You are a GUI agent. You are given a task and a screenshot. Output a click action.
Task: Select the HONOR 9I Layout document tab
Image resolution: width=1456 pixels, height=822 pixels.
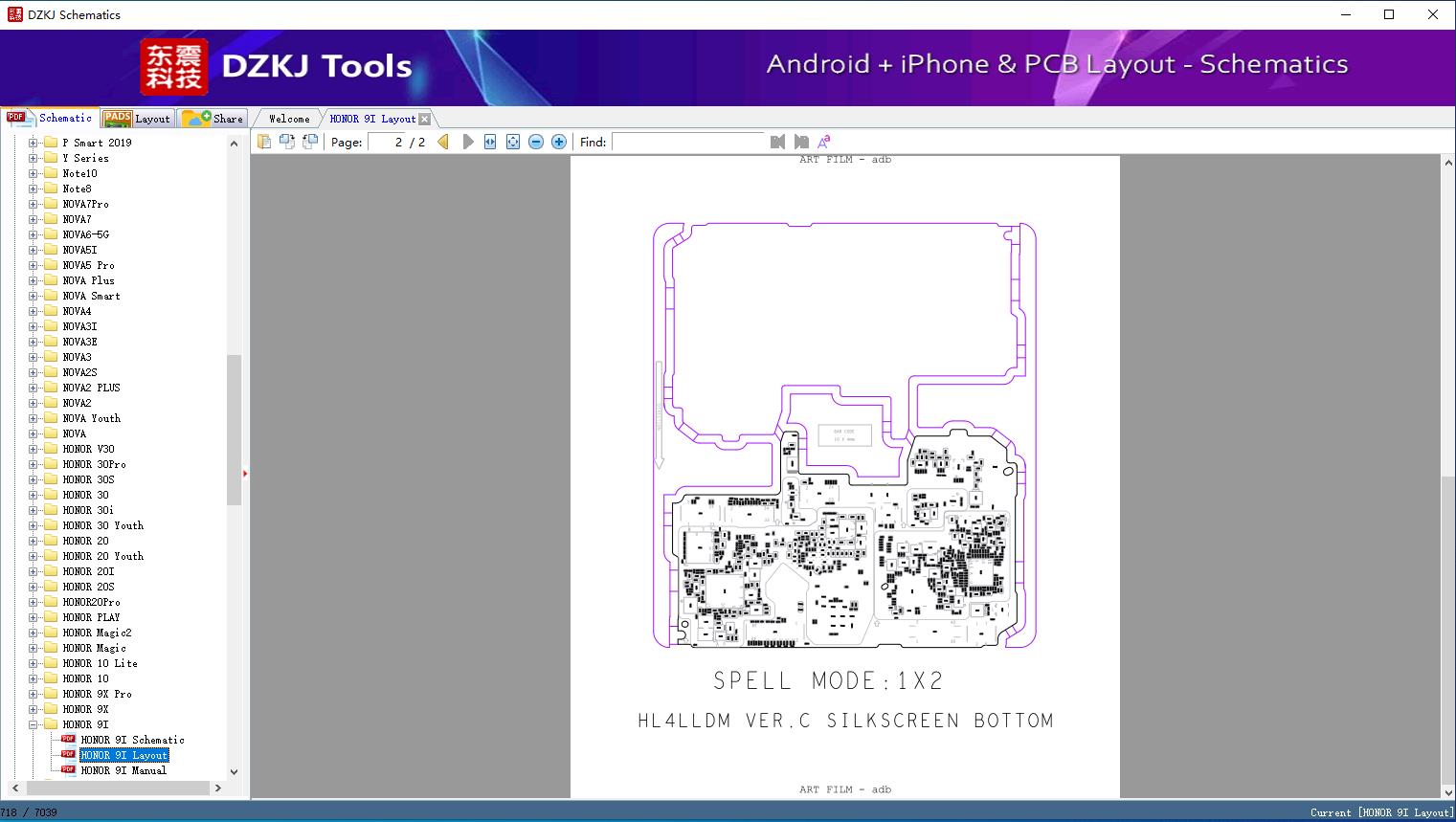(372, 119)
